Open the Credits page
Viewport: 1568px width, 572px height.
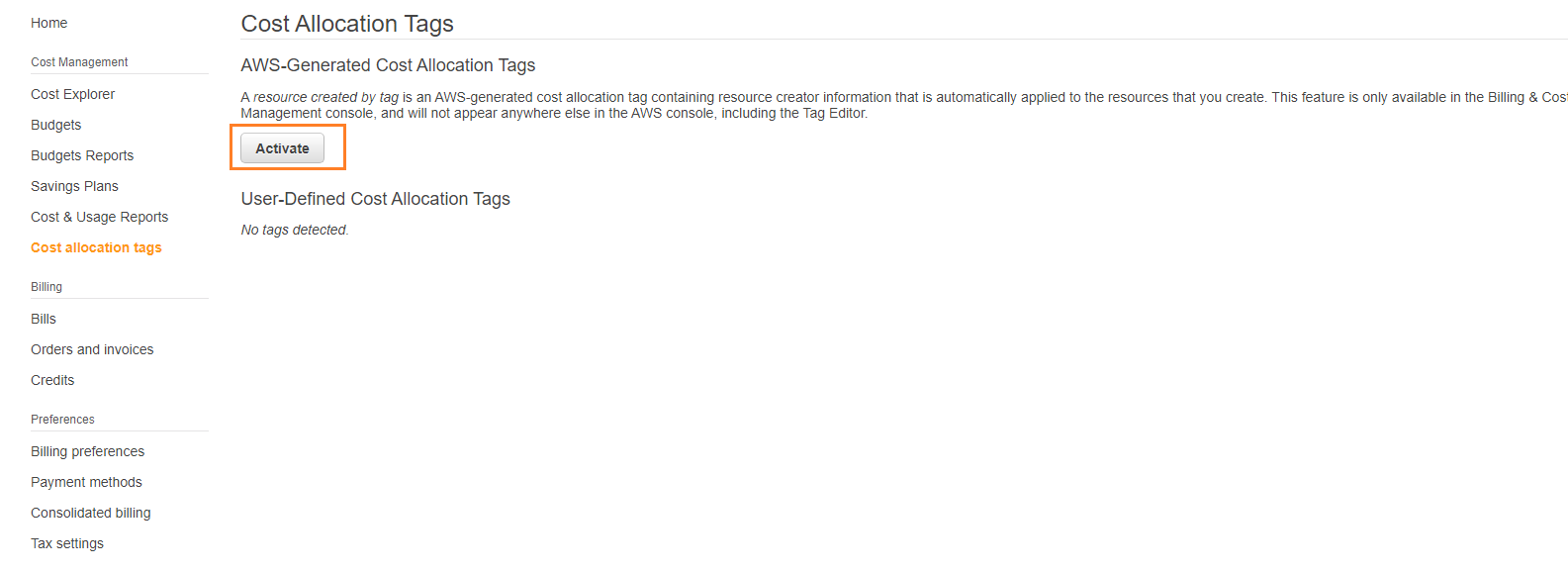[x=52, y=380]
